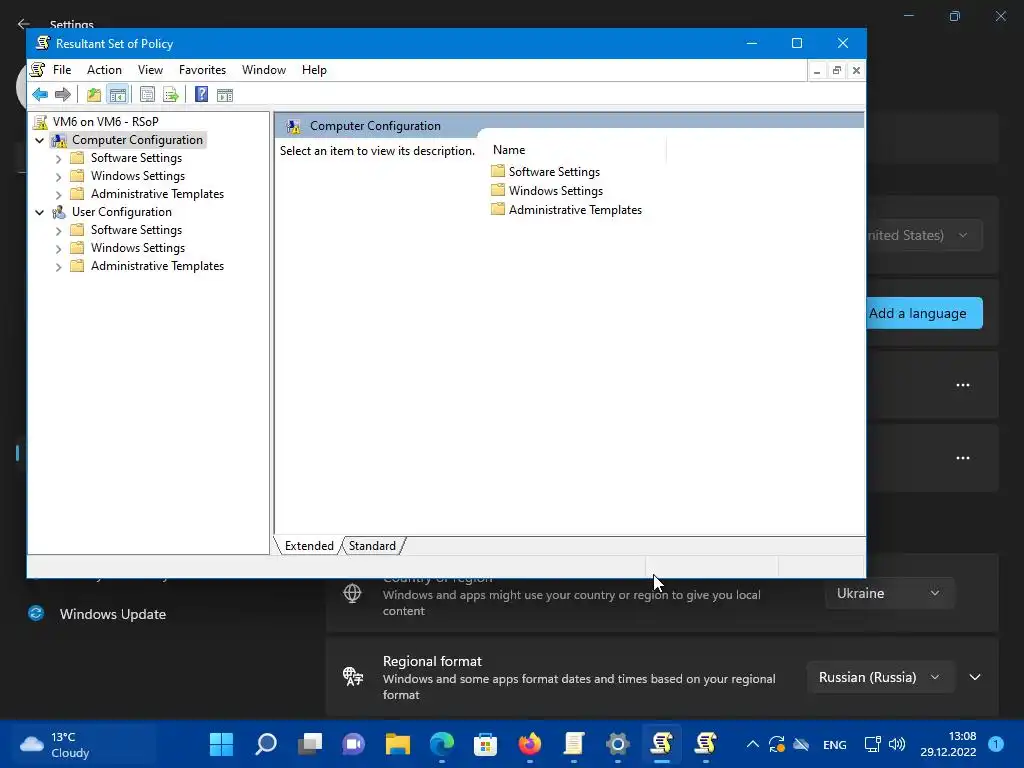The height and width of the screenshot is (768, 1024).
Task: Collapse the User Configuration node
Action: click(x=40, y=212)
